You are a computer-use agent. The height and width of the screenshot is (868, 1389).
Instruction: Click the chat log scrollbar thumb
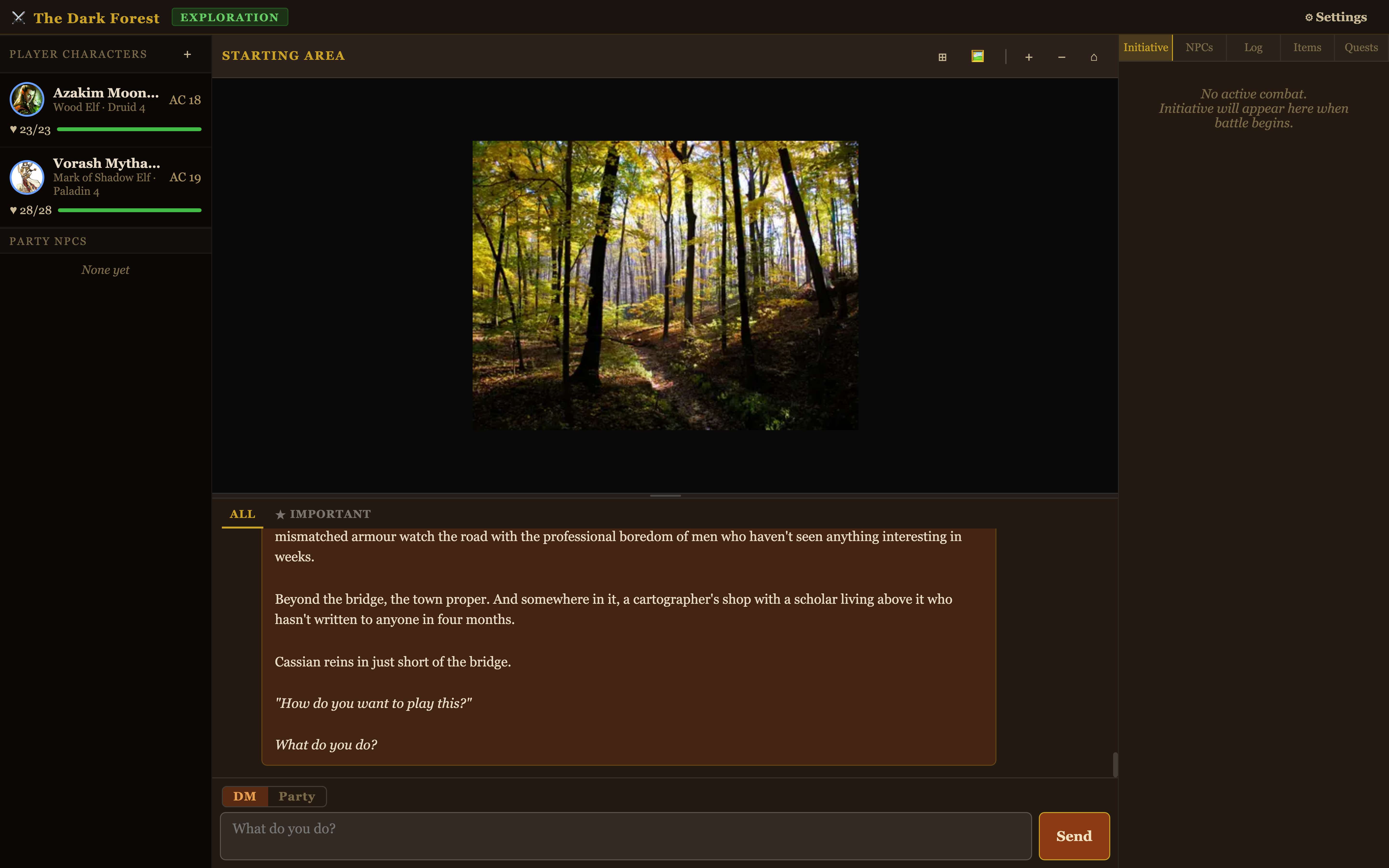click(x=1115, y=764)
